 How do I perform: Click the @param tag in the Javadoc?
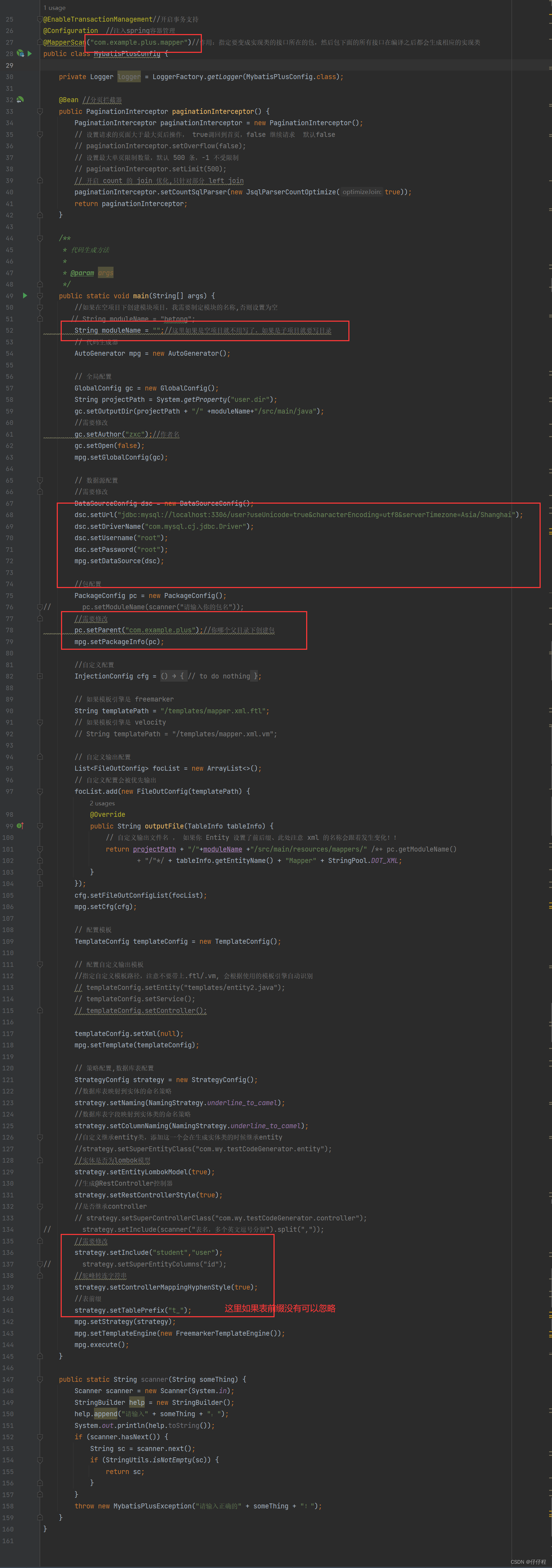point(82,273)
